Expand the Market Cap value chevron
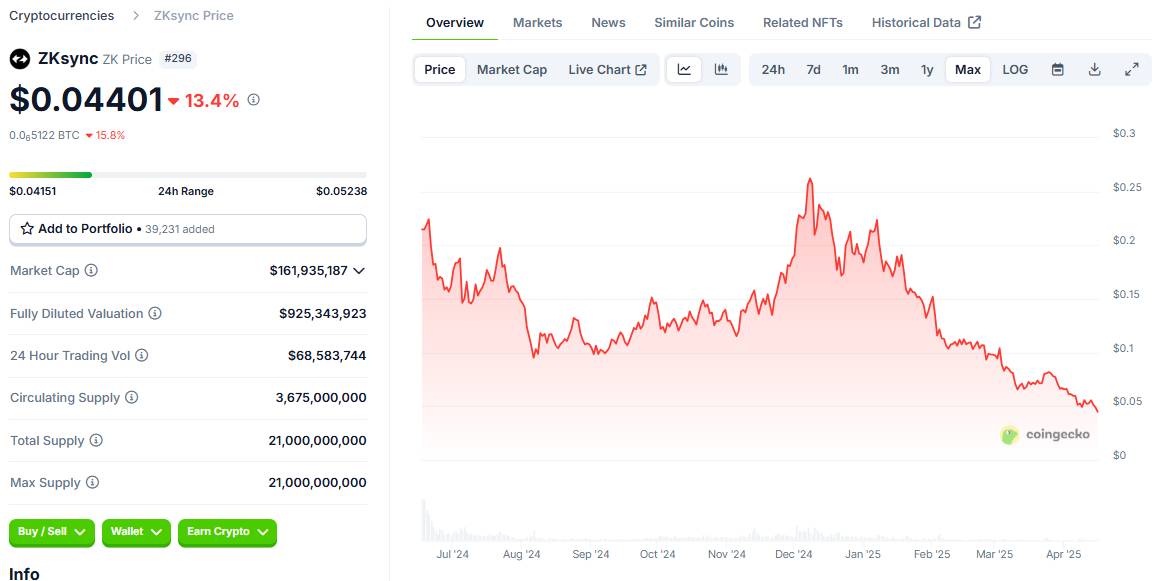The height and width of the screenshot is (581, 1155). [359, 271]
